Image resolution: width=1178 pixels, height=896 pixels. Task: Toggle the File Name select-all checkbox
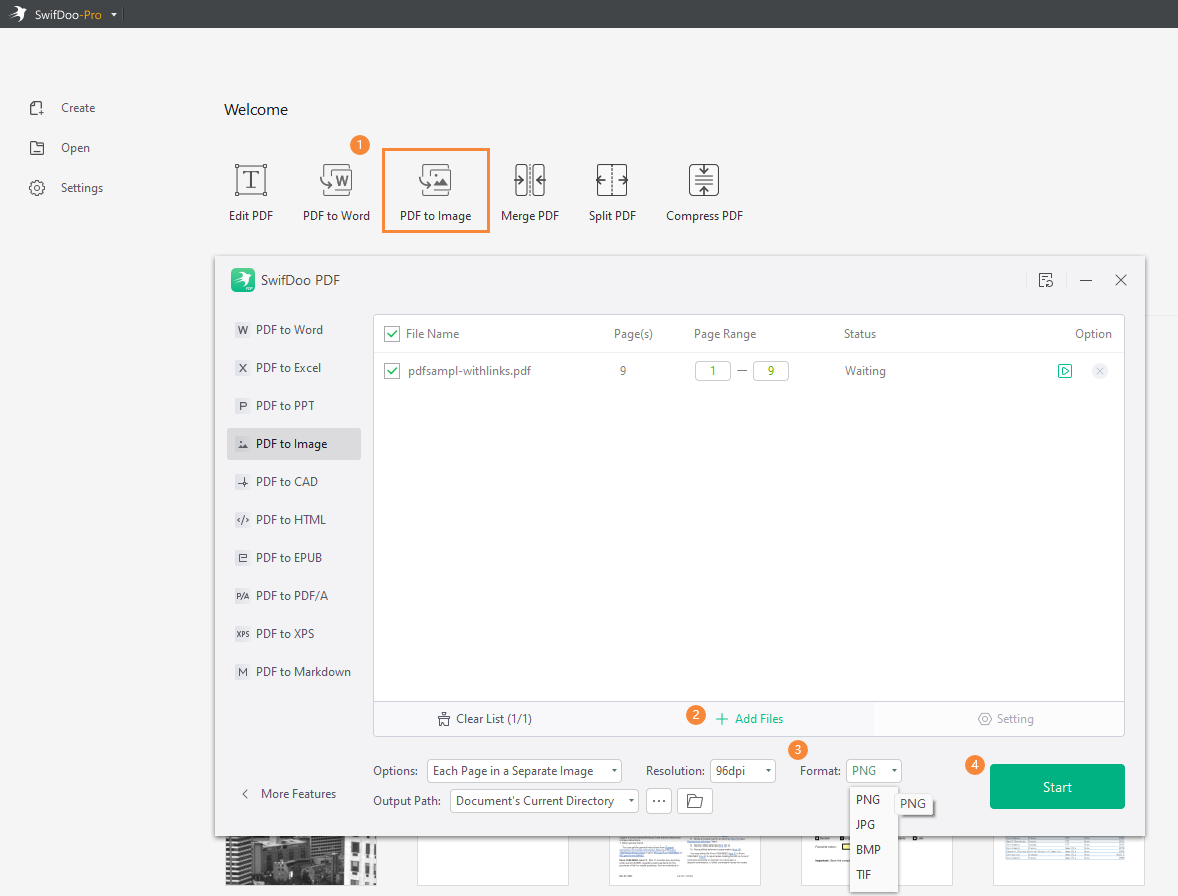coord(392,334)
